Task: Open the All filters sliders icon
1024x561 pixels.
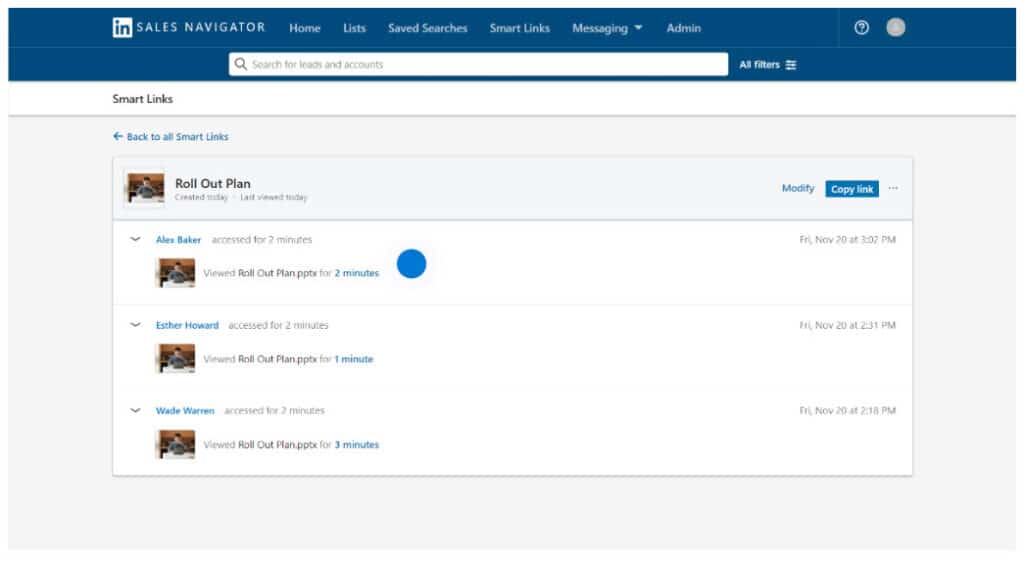Action: 791,65
